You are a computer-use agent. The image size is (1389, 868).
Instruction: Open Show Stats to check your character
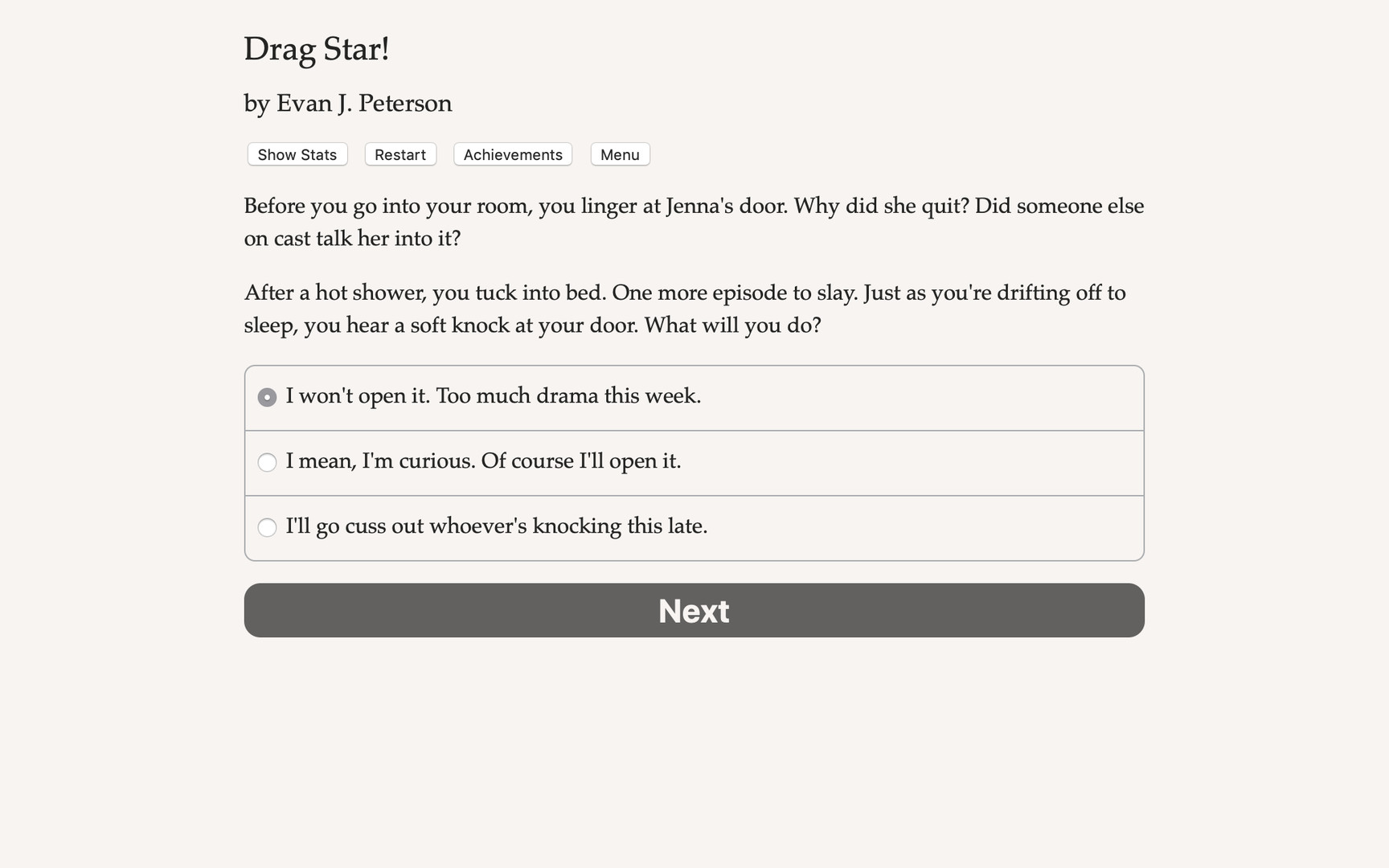tap(297, 154)
